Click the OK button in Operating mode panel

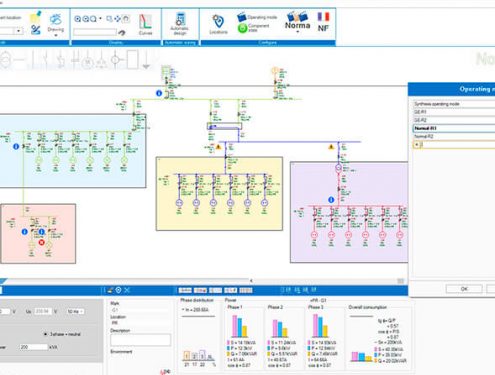tap(464, 289)
